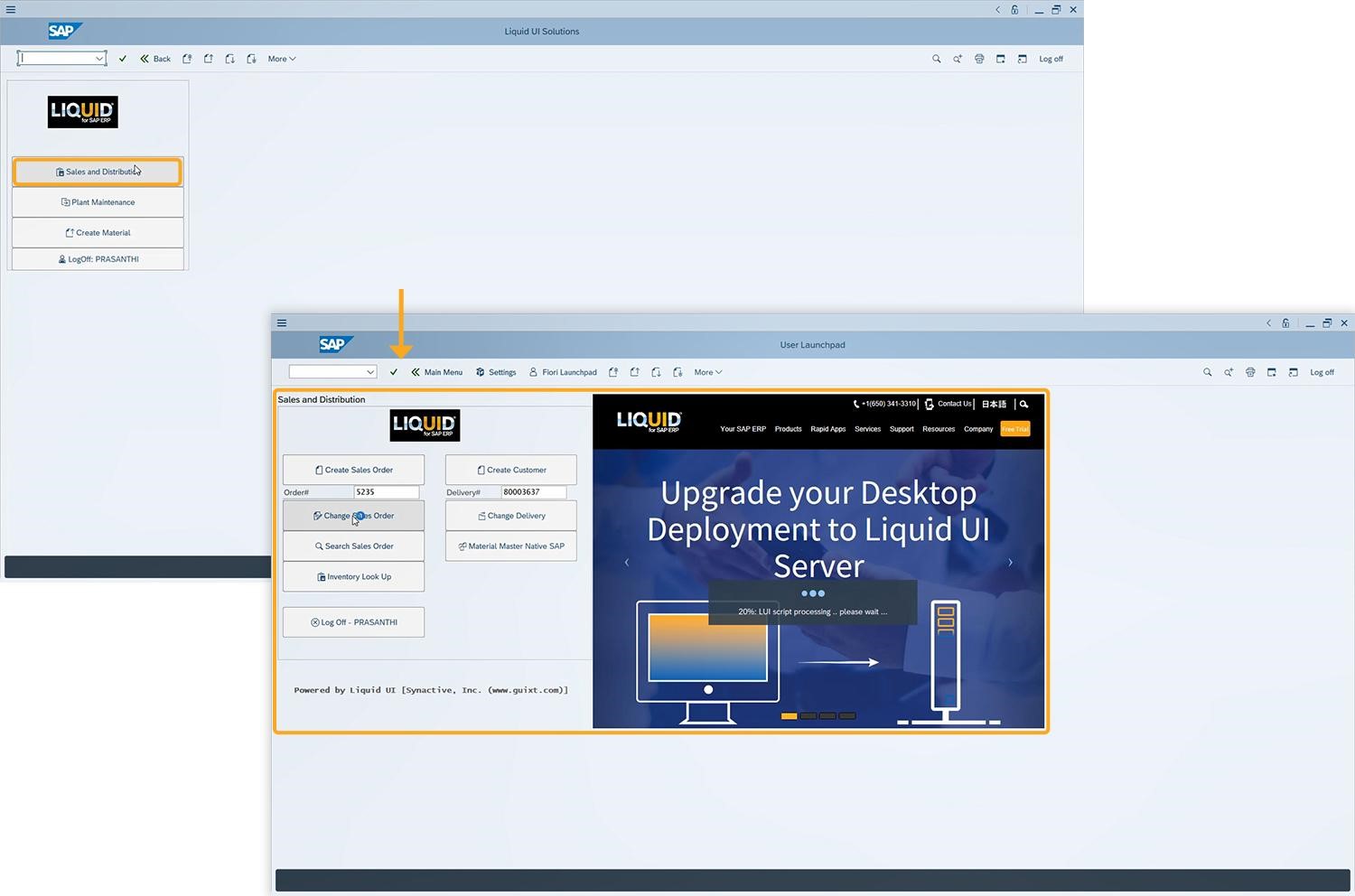The image size is (1355, 896).
Task: Open Support menu on Liquid website
Action: [x=902, y=429]
